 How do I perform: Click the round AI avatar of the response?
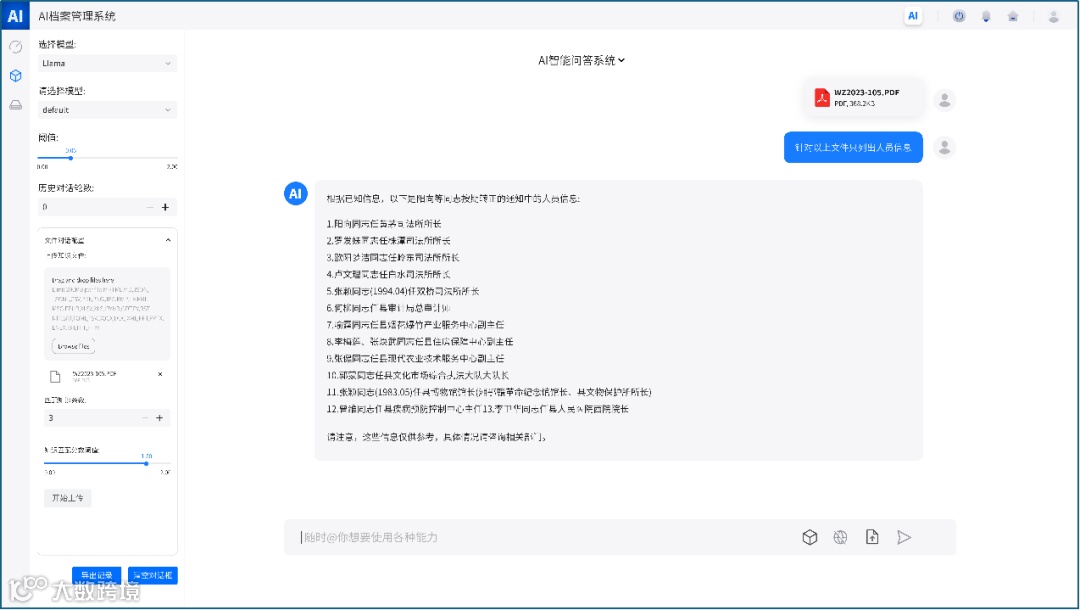tap(295, 193)
